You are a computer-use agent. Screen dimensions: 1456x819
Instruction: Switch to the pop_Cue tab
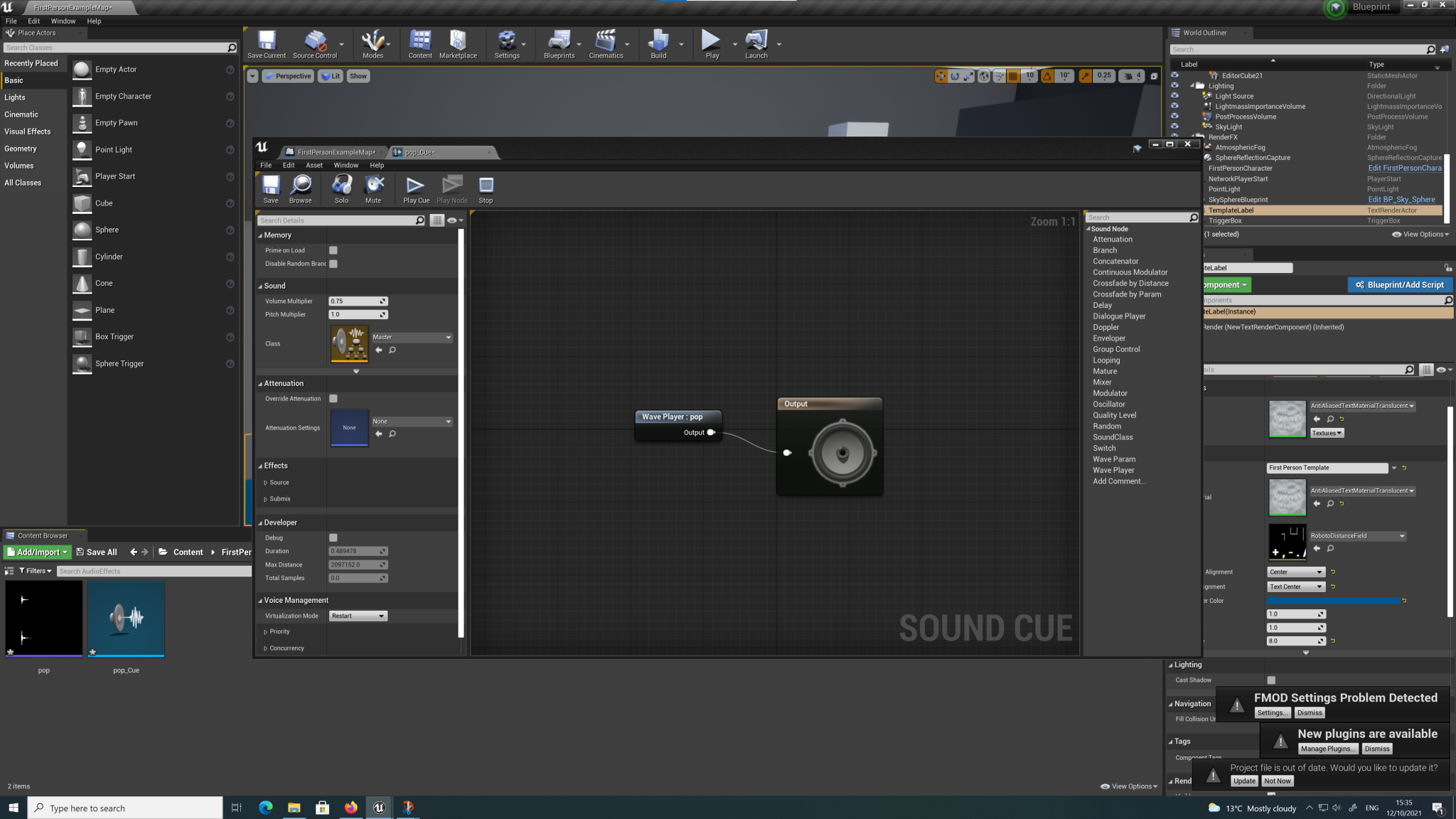click(x=419, y=152)
